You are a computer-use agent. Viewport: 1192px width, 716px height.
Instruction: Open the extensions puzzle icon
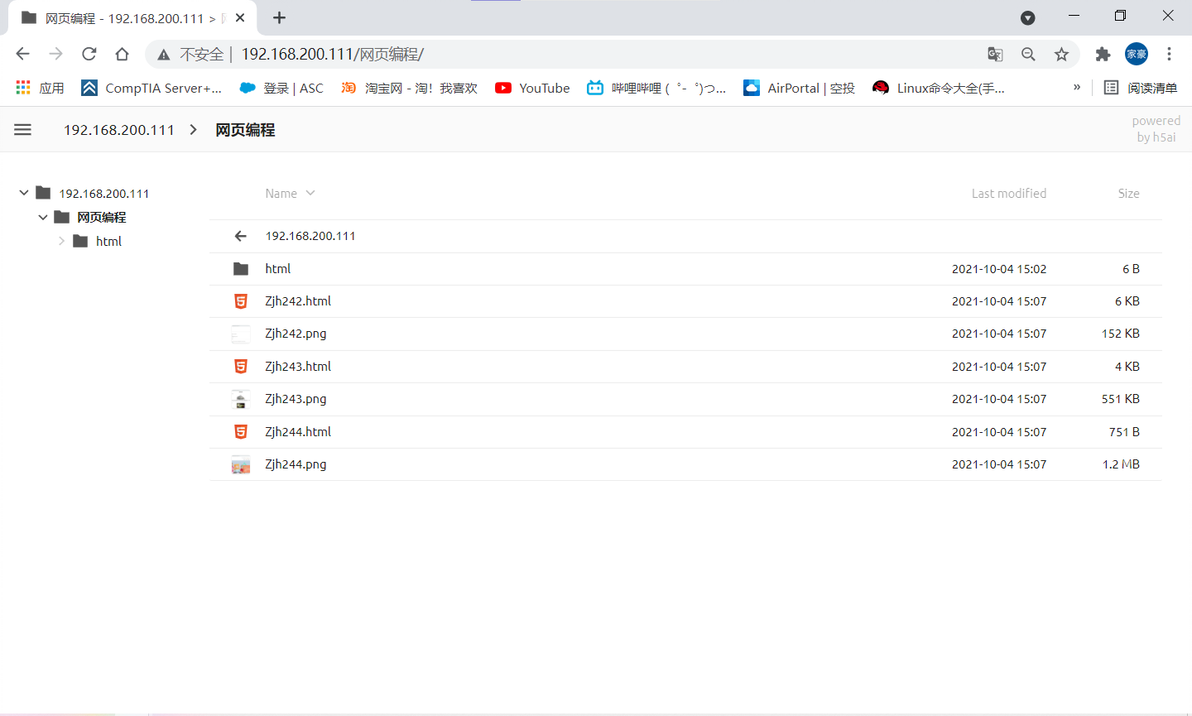click(1102, 54)
